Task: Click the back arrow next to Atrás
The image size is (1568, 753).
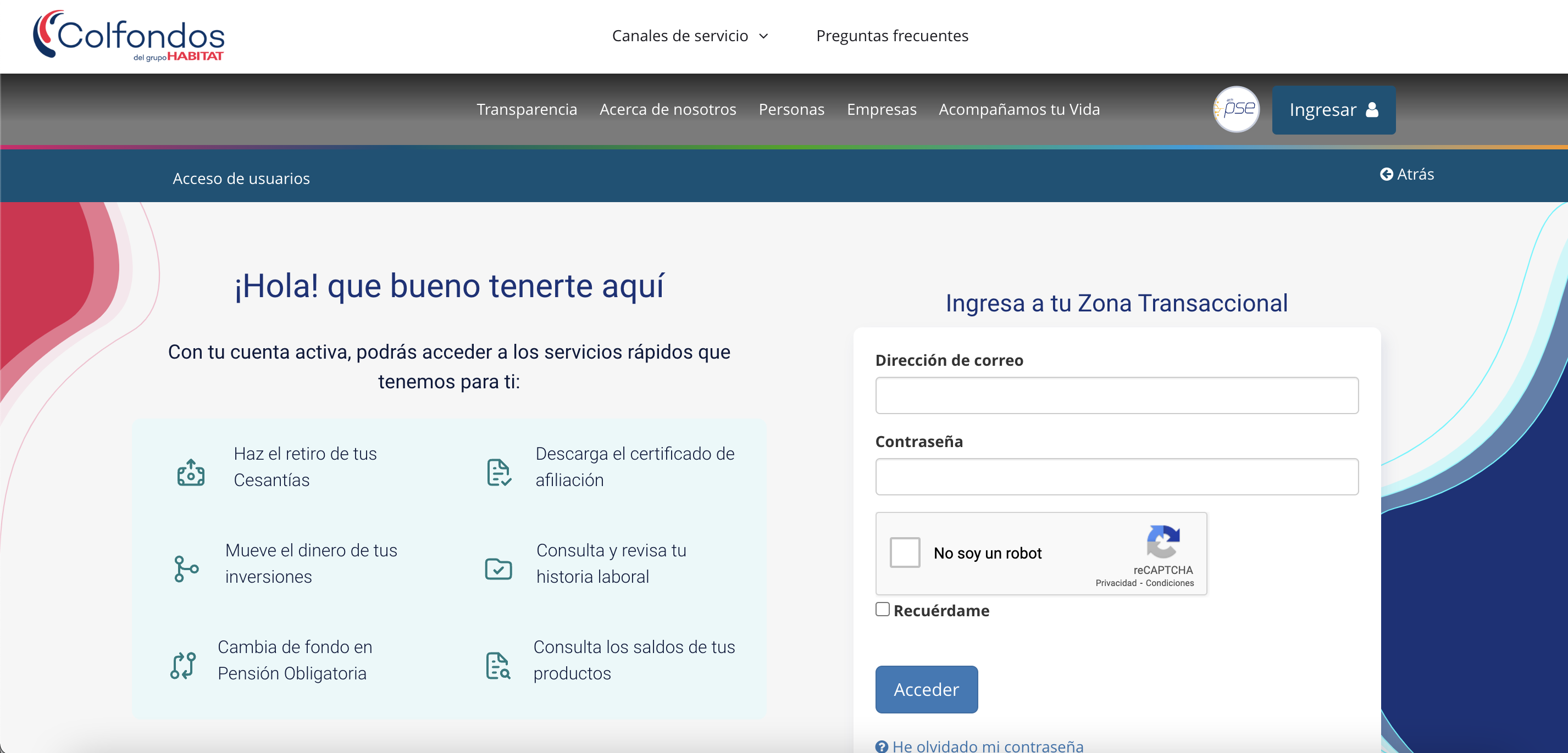Action: [1387, 175]
